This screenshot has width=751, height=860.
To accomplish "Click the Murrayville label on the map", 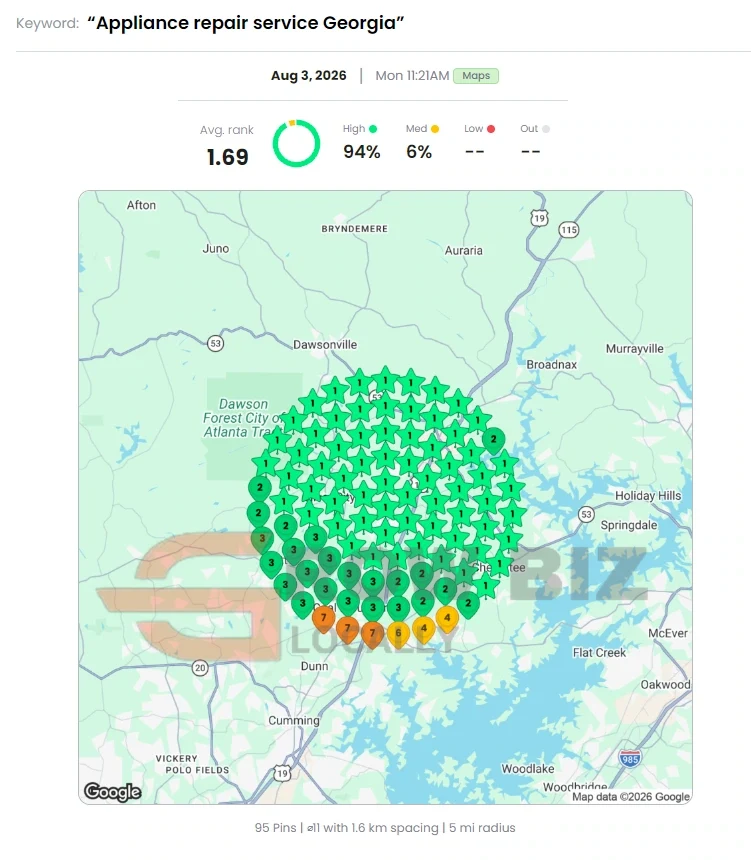I will [x=635, y=349].
